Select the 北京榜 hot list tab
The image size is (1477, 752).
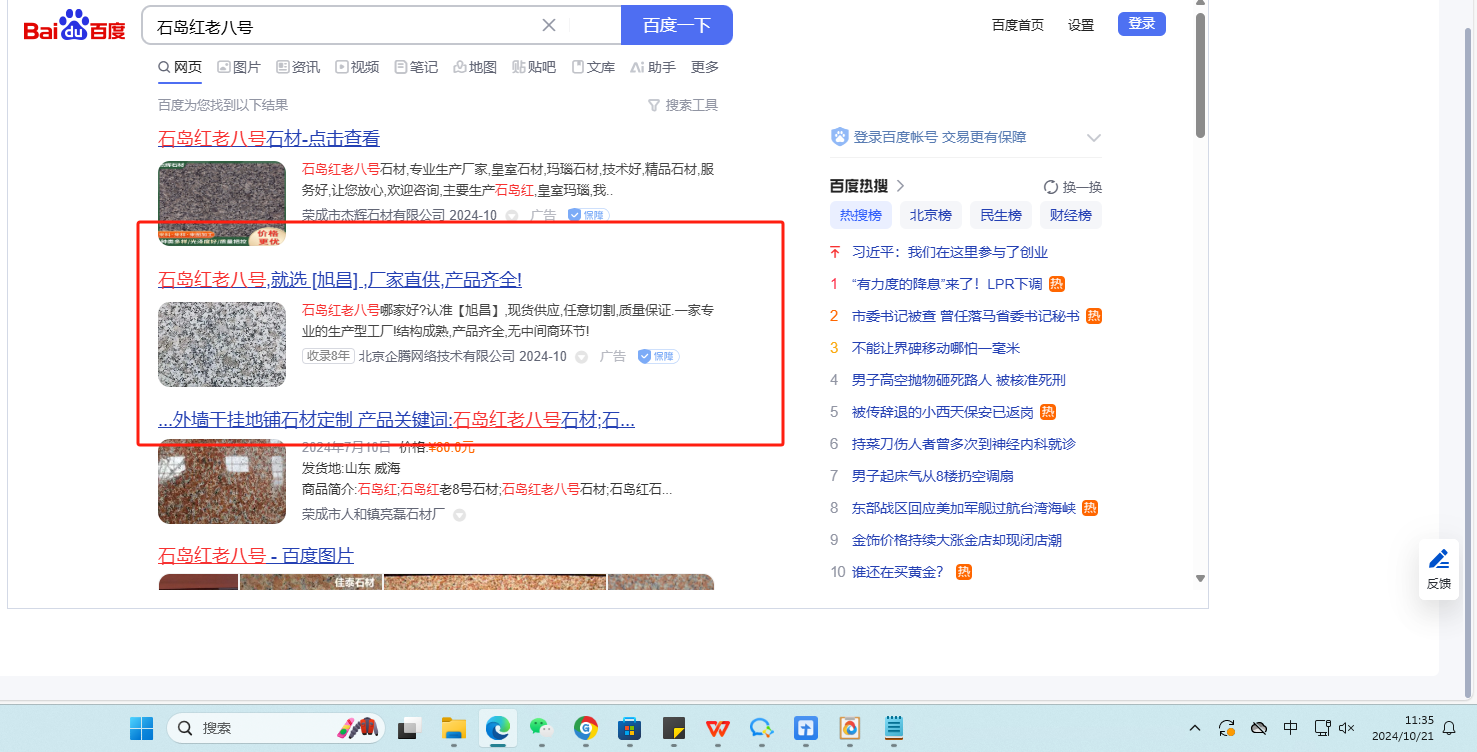coord(930,215)
